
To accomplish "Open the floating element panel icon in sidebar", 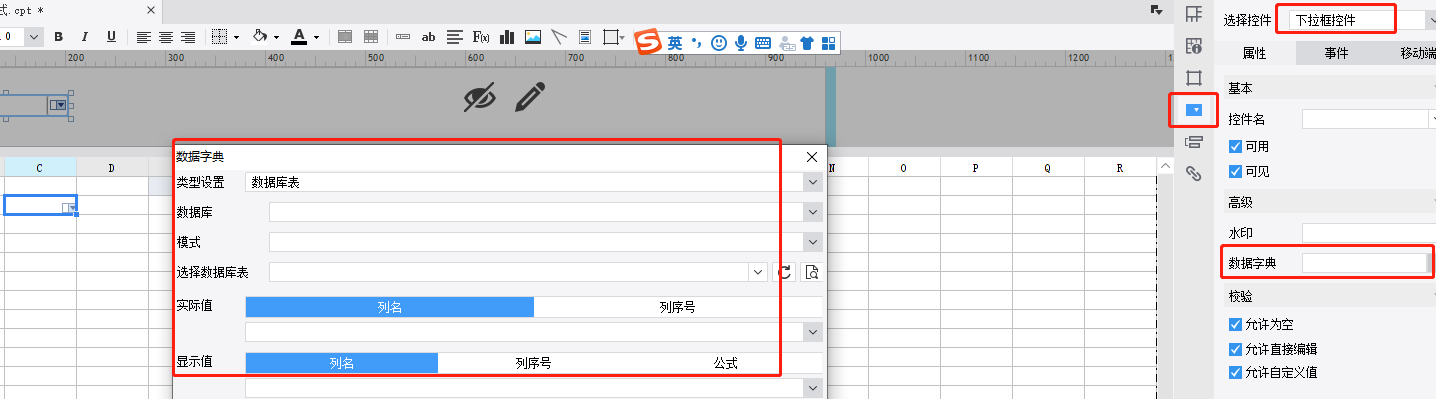I will point(1193,77).
